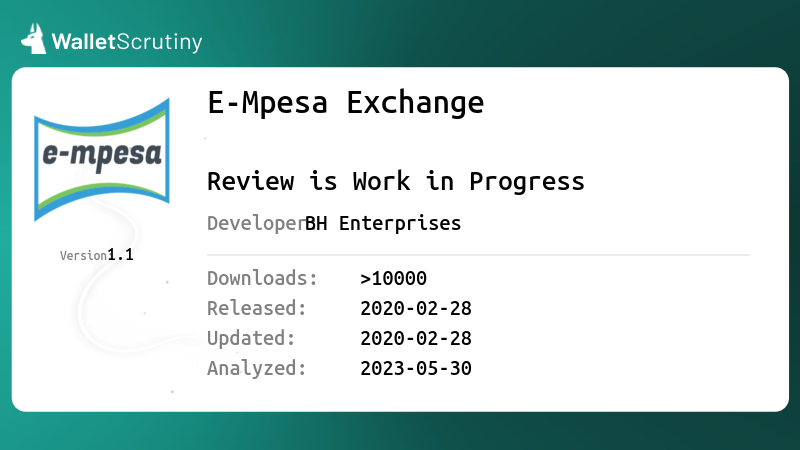Viewport: 800px width, 450px height.
Task: Click the Developer label
Action: (256, 223)
